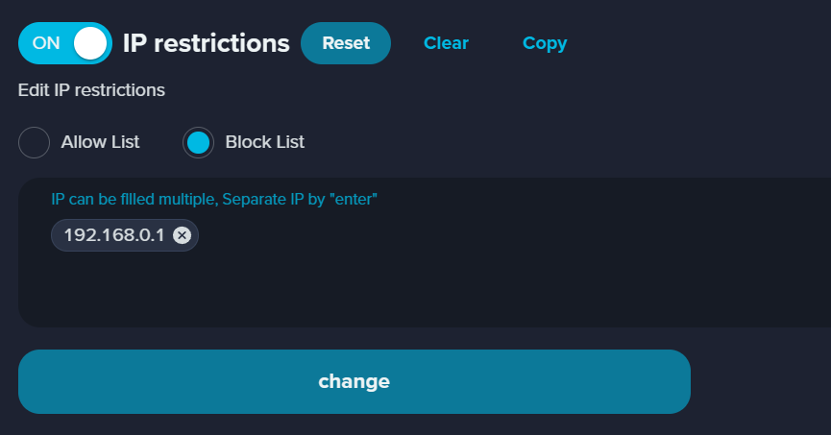Click the blank space right of the change button

pyautogui.click(x=761, y=381)
